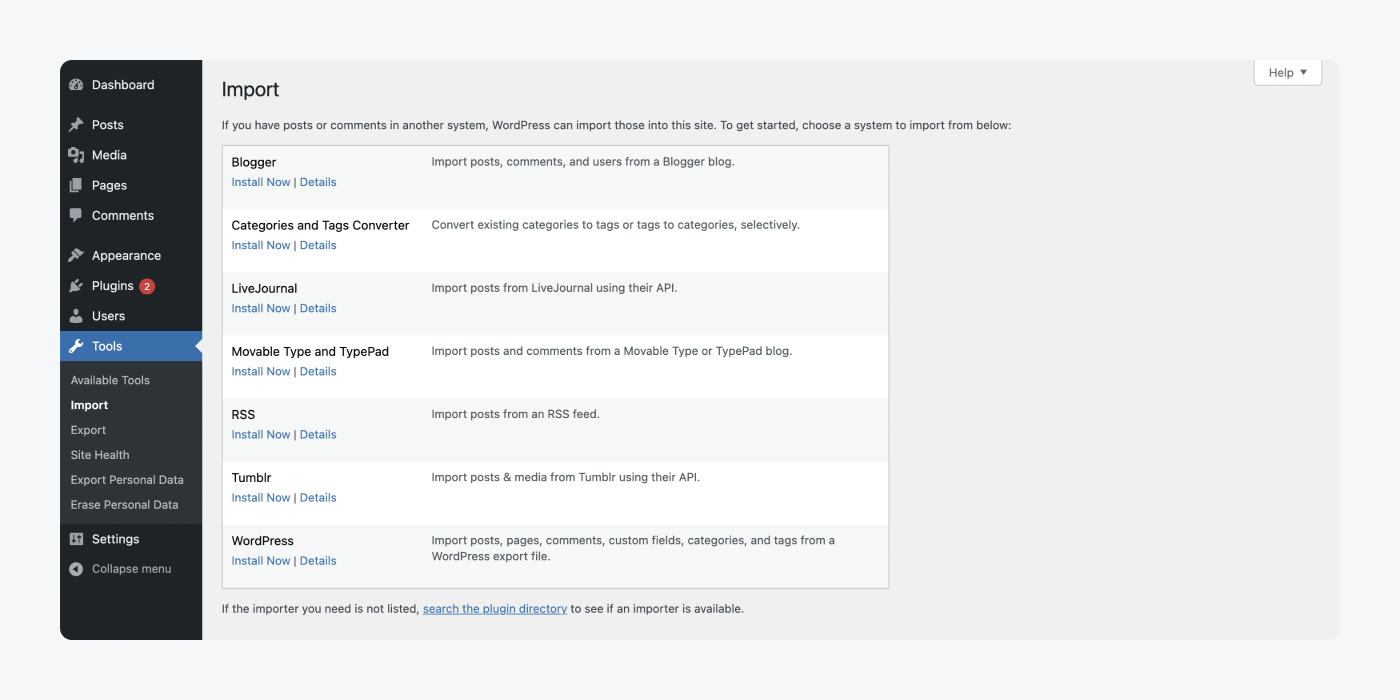Viewport: 1400px width, 700px height.
Task: Open Available Tools from the Tools submenu
Action: [x=110, y=379]
